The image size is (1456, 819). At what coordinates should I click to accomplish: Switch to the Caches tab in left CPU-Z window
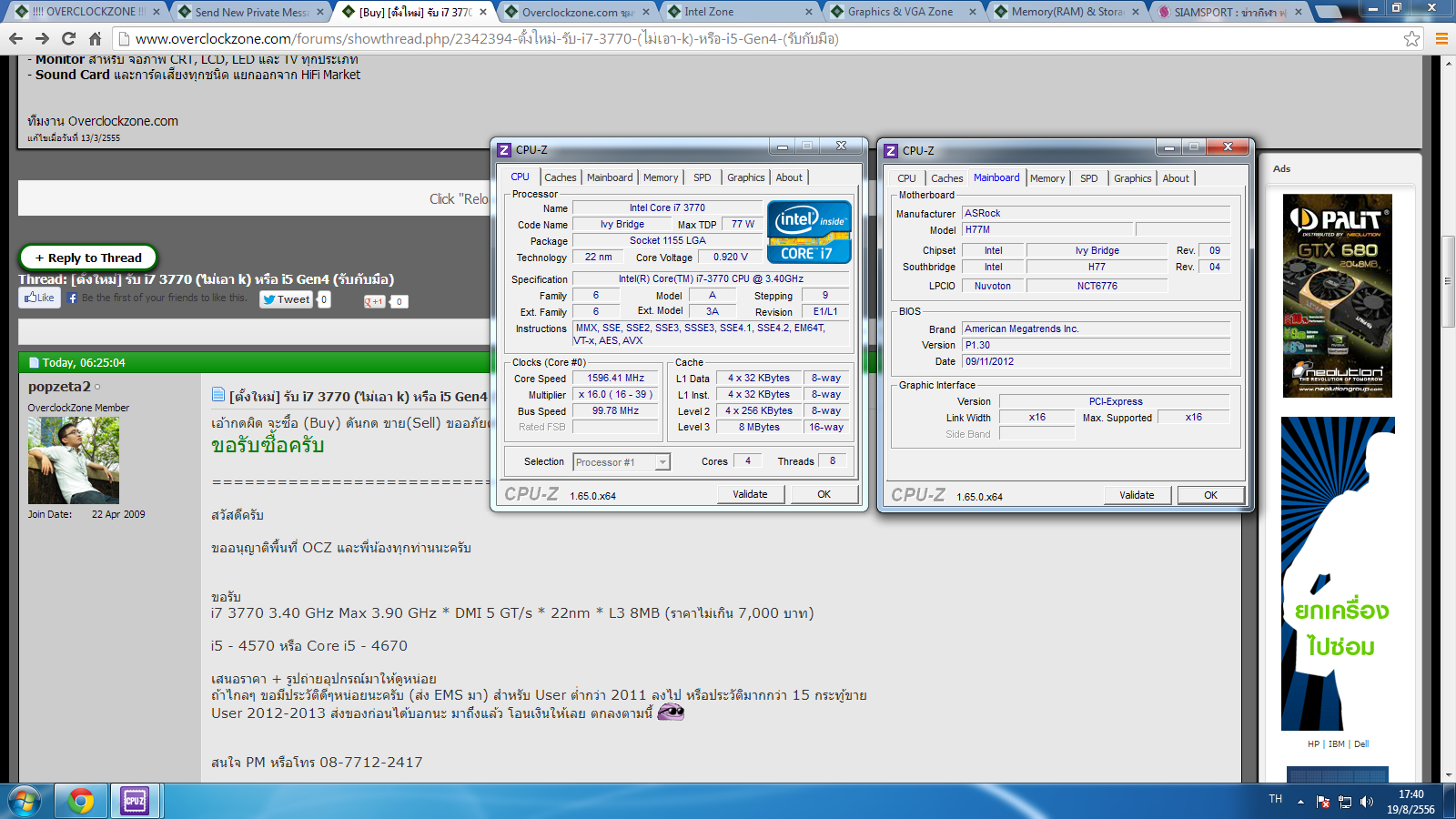tap(561, 177)
